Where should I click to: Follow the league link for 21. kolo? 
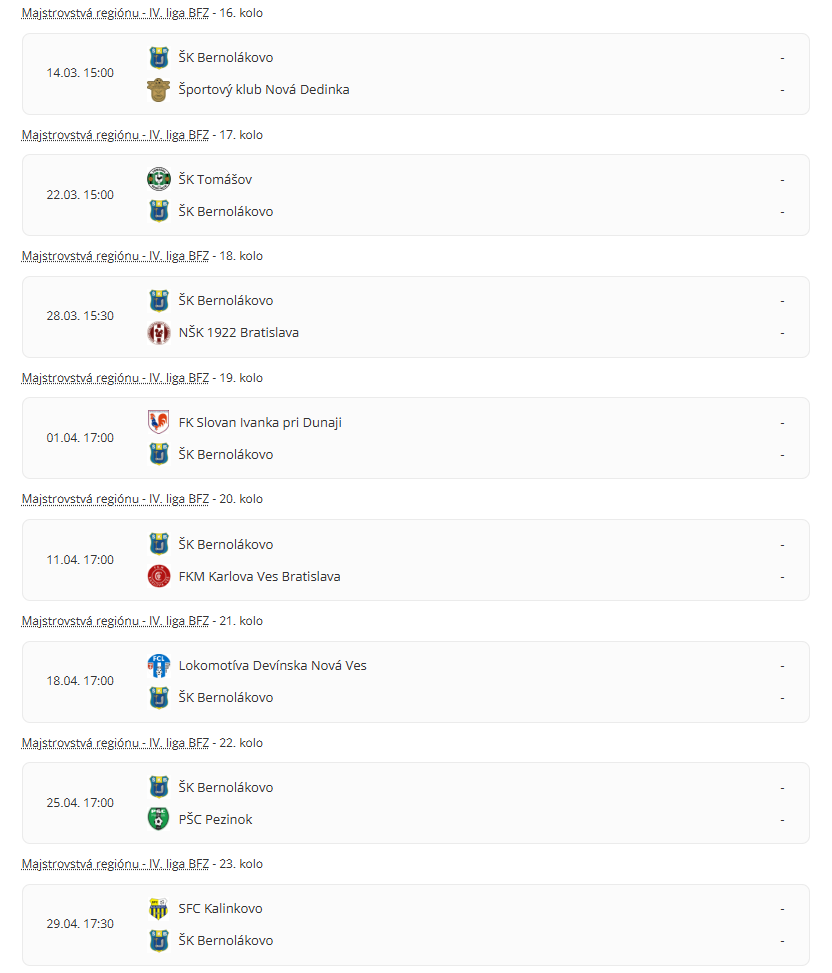115,621
